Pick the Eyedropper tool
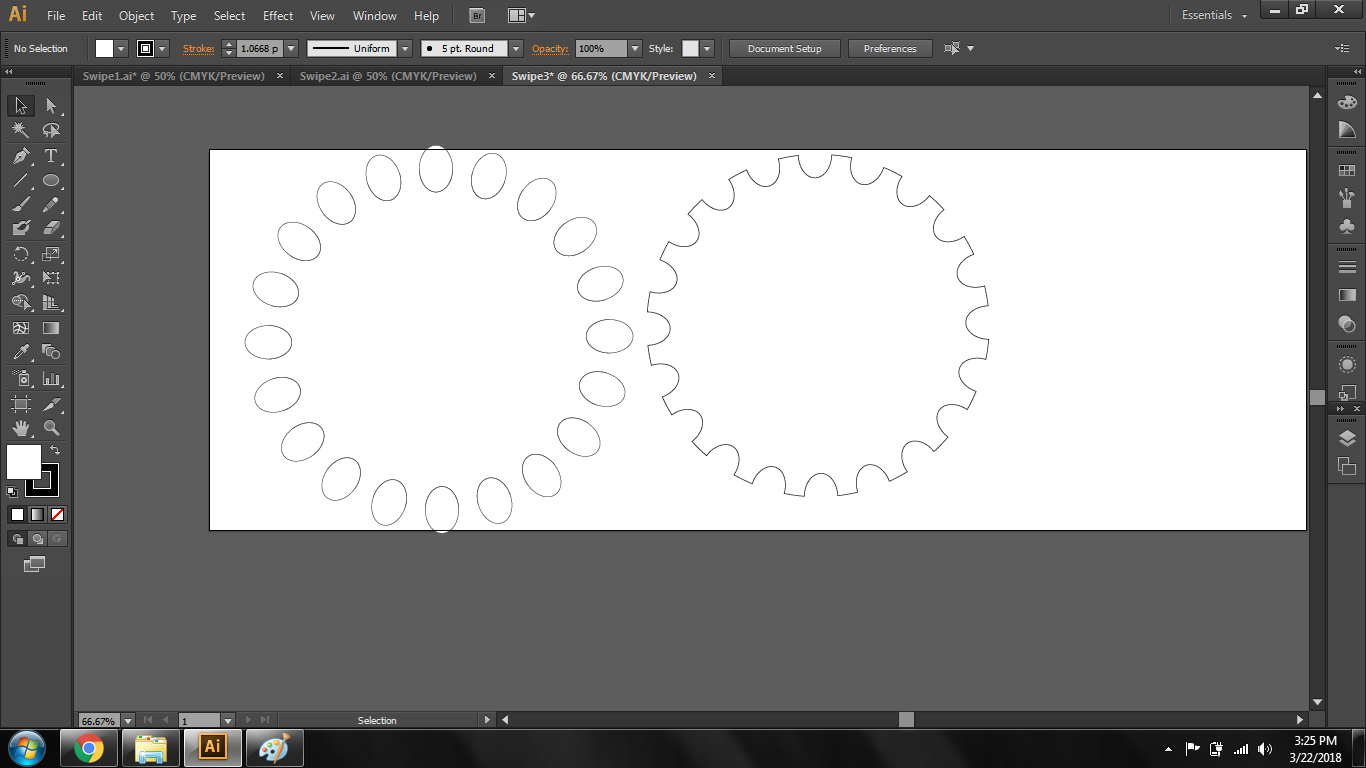Viewport: 1366px width, 768px height. (20, 352)
